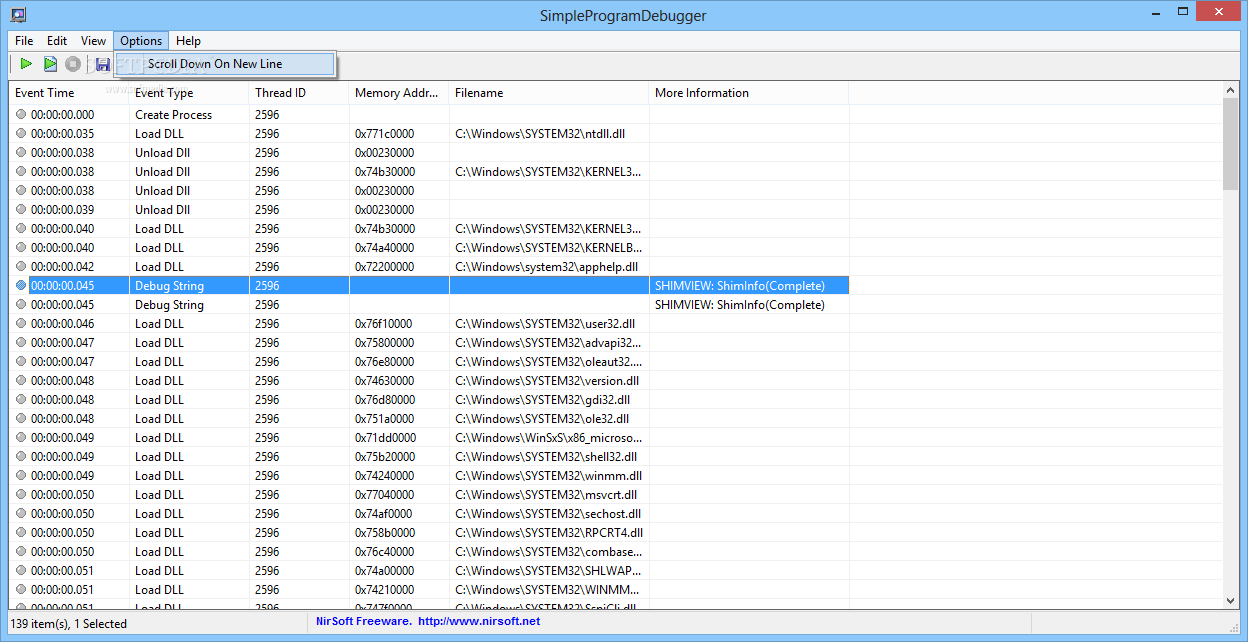The width and height of the screenshot is (1248, 642).
Task: Sort by the Event Type column header
Action: (x=189, y=93)
